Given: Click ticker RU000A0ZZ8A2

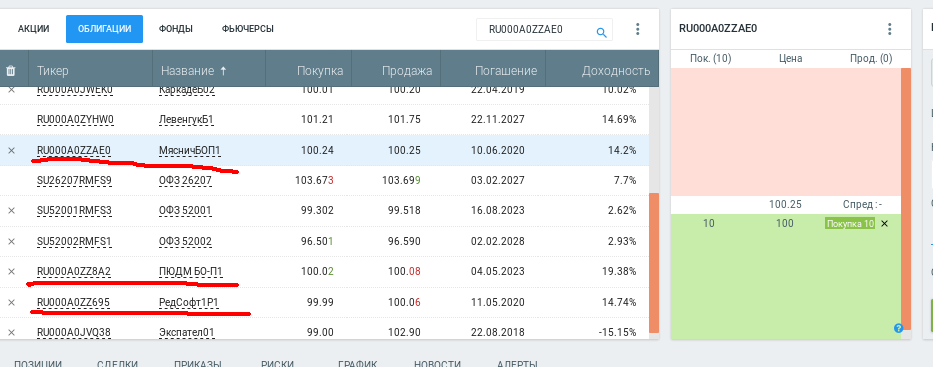Looking at the screenshot, I should coord(73,272).
